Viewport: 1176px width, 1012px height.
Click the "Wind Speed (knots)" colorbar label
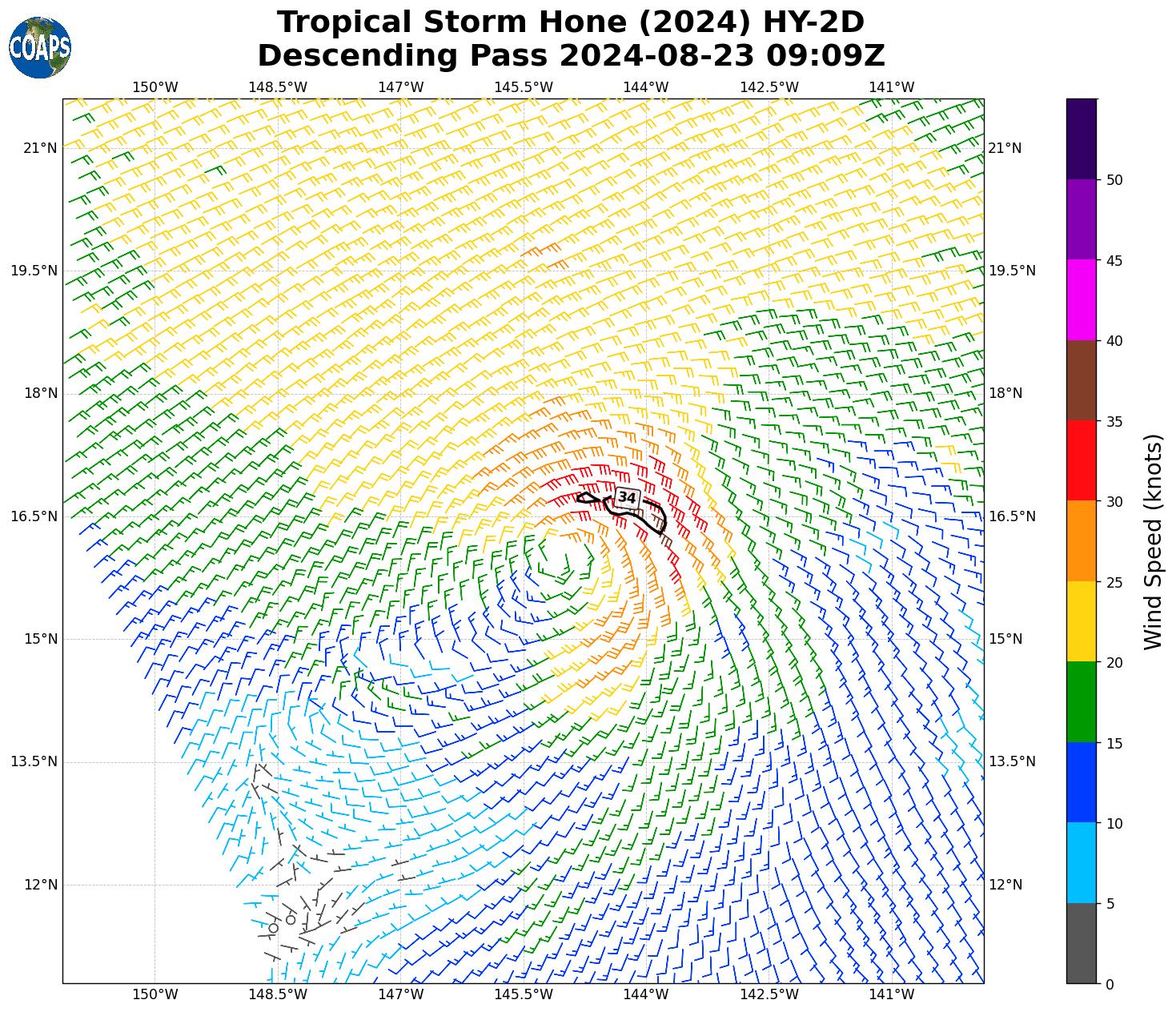click(x=1153, y=542)
